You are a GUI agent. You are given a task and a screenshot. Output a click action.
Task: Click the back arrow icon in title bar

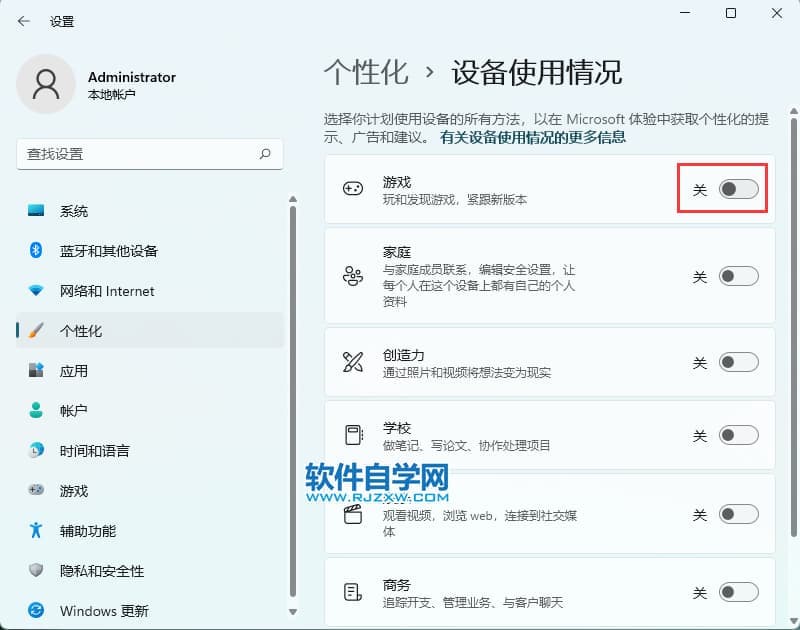pyautogui.click(x=24, y=21)
